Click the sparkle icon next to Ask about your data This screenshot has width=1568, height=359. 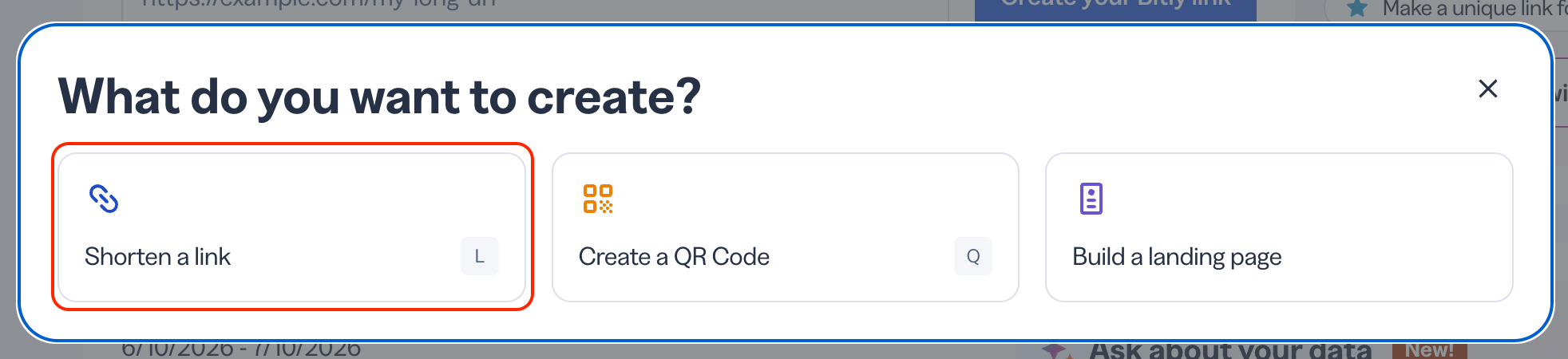pyautogui.click(x=1055, y=350)
